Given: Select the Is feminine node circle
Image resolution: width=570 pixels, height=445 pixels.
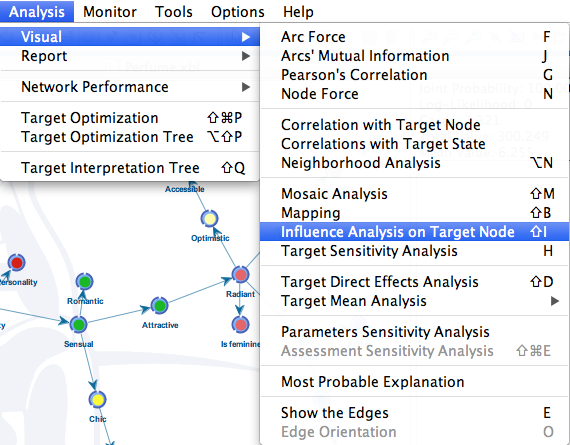Looking at the screenshot, I should [240, 324].
